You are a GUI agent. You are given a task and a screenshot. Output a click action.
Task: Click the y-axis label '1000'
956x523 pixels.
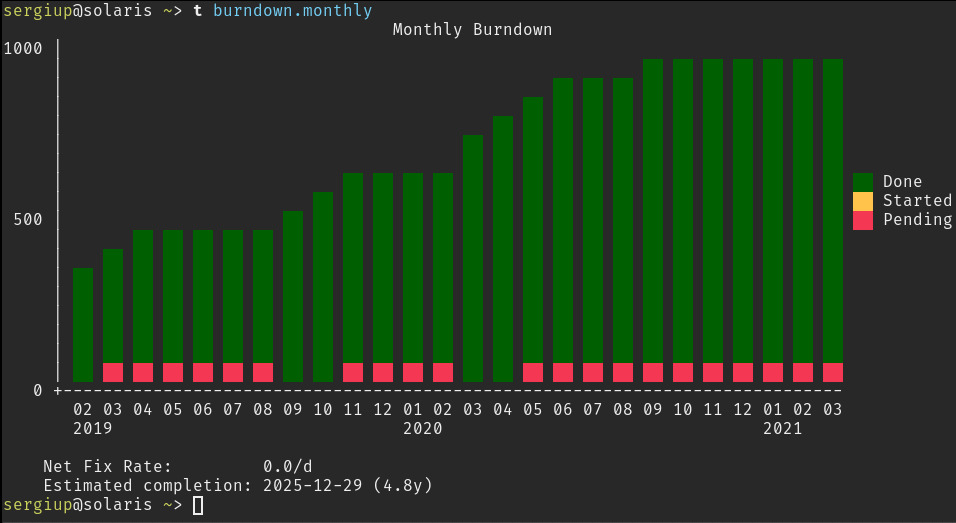[23, 49]
